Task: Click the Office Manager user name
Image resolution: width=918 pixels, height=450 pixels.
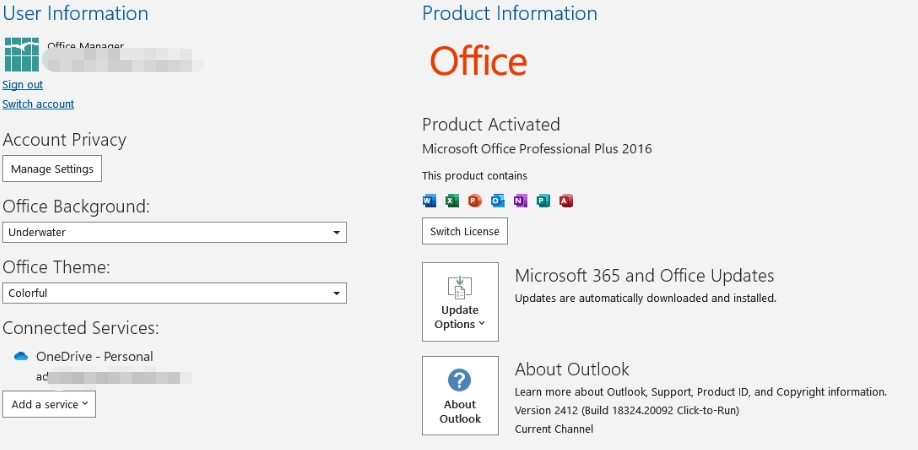Action: [x=85, y=46]
